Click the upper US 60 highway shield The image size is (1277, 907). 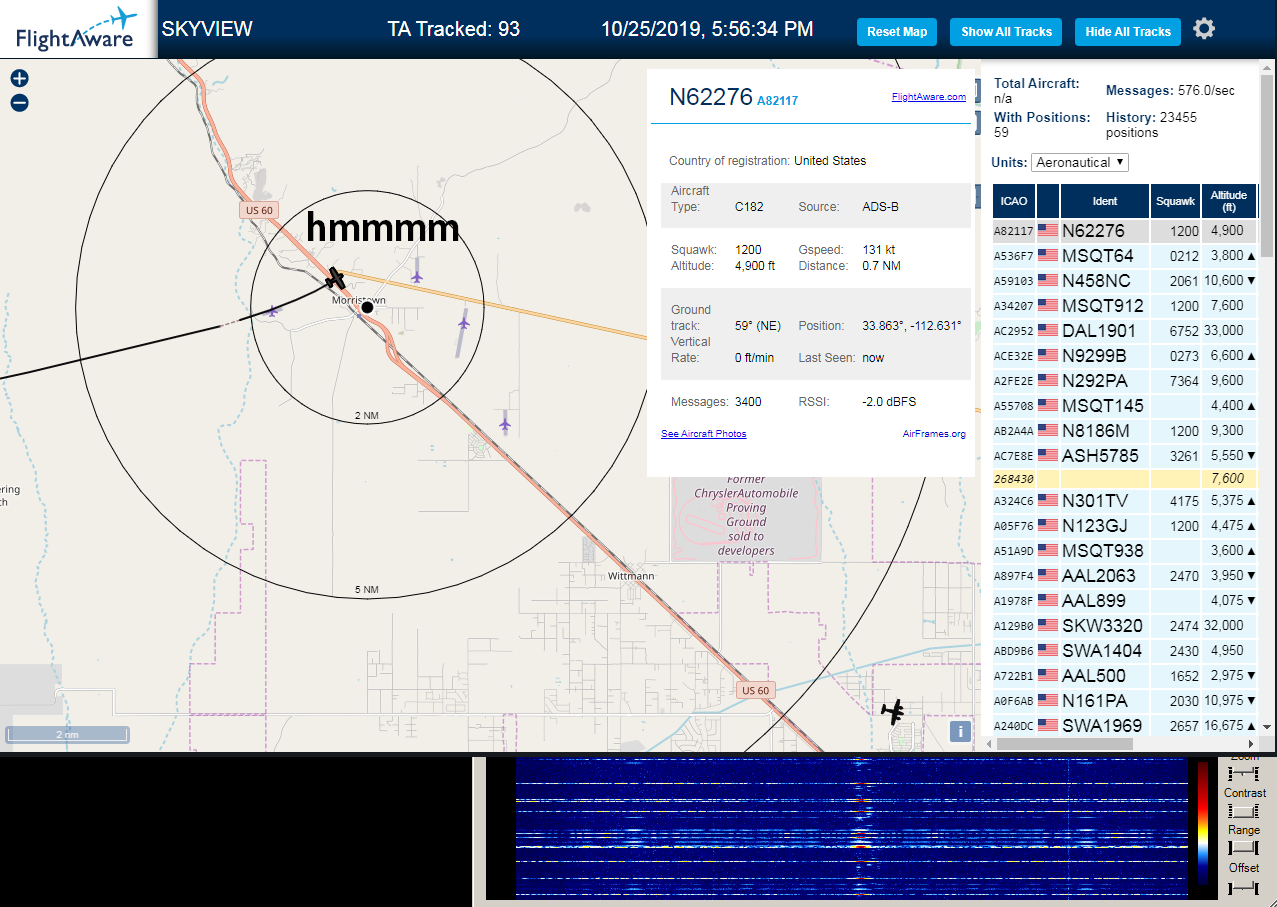[x=259, y=210]
